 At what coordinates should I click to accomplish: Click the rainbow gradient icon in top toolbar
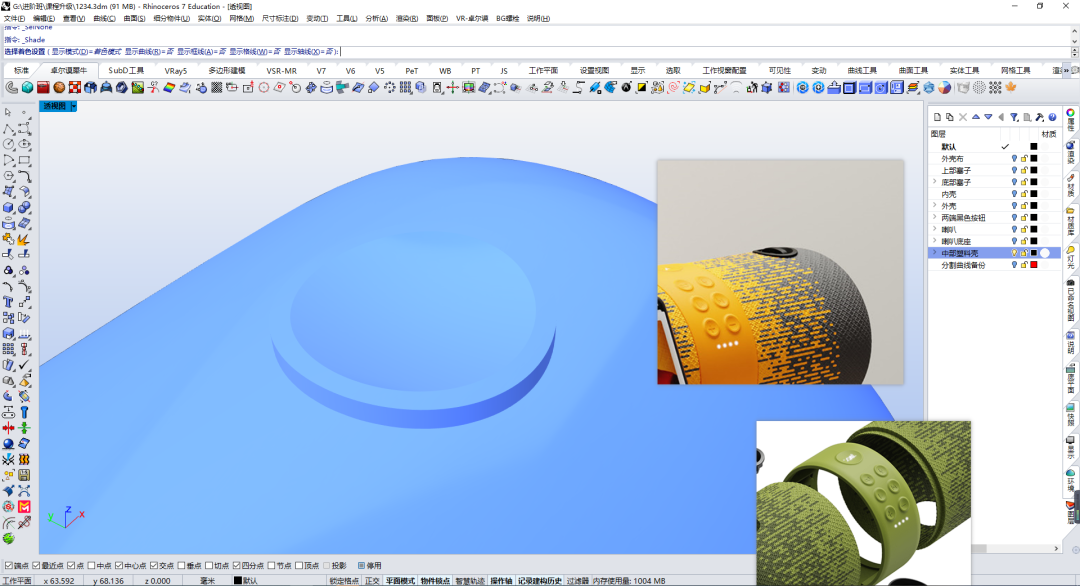(x=169, y=87)
